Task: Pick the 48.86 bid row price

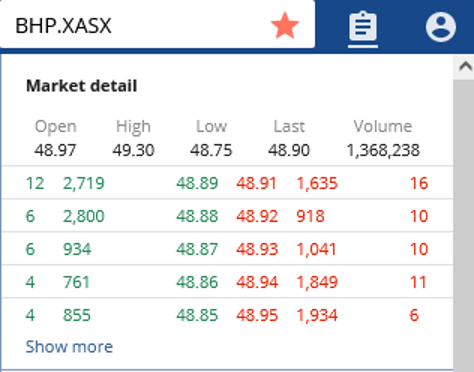Action: (197, 282)
